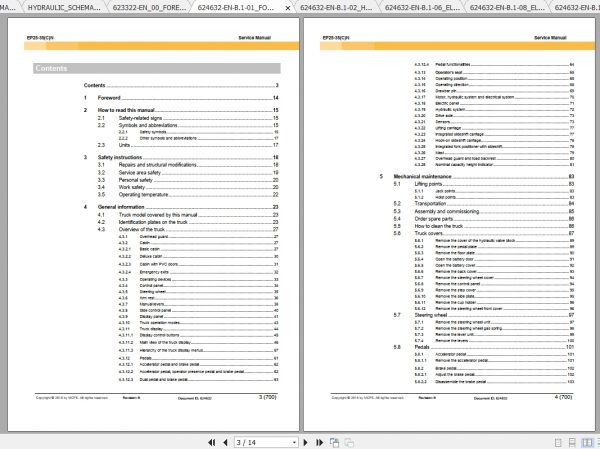Click 'Service Manual' header on the right page
The image size is (600, 449).
[x=550, y=38]
